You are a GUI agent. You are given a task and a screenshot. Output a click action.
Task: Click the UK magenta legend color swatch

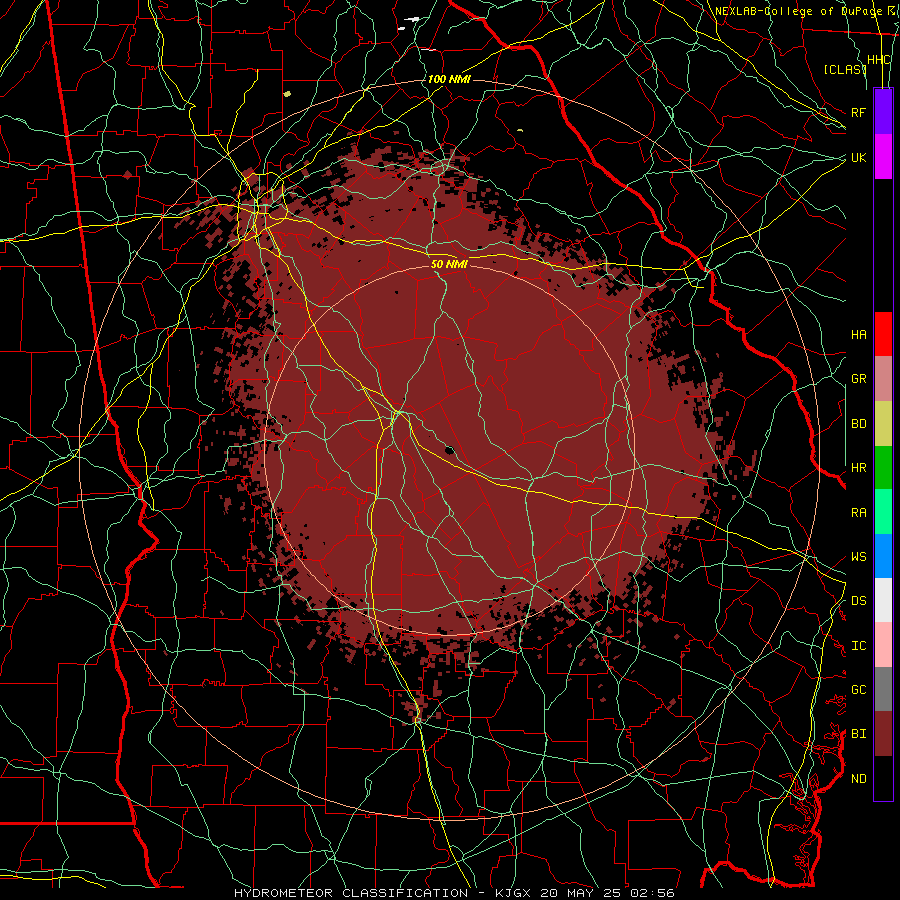click(x=883, y=156)
